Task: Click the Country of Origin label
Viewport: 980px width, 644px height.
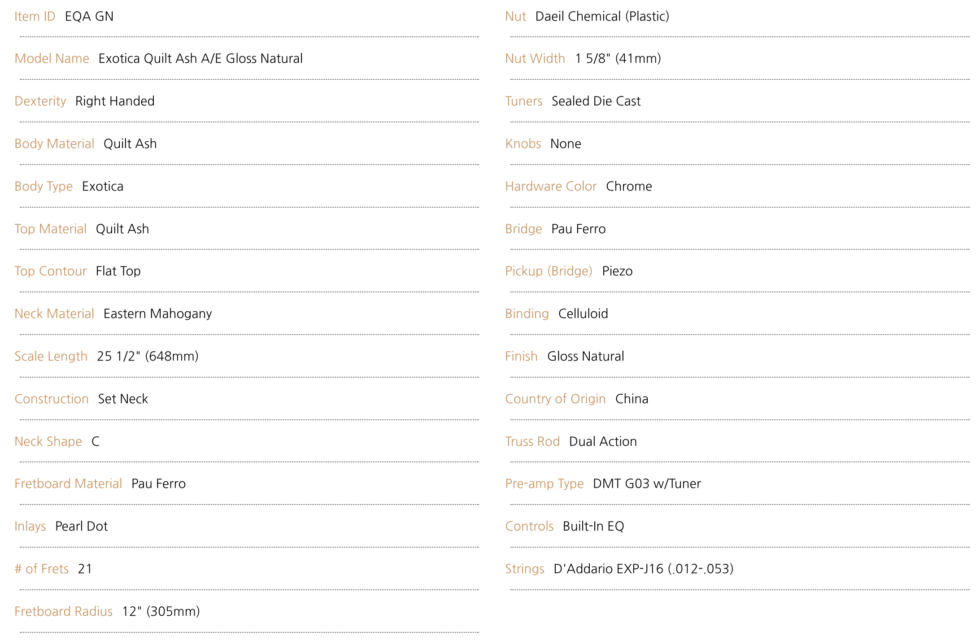Action: coord(555,398)
